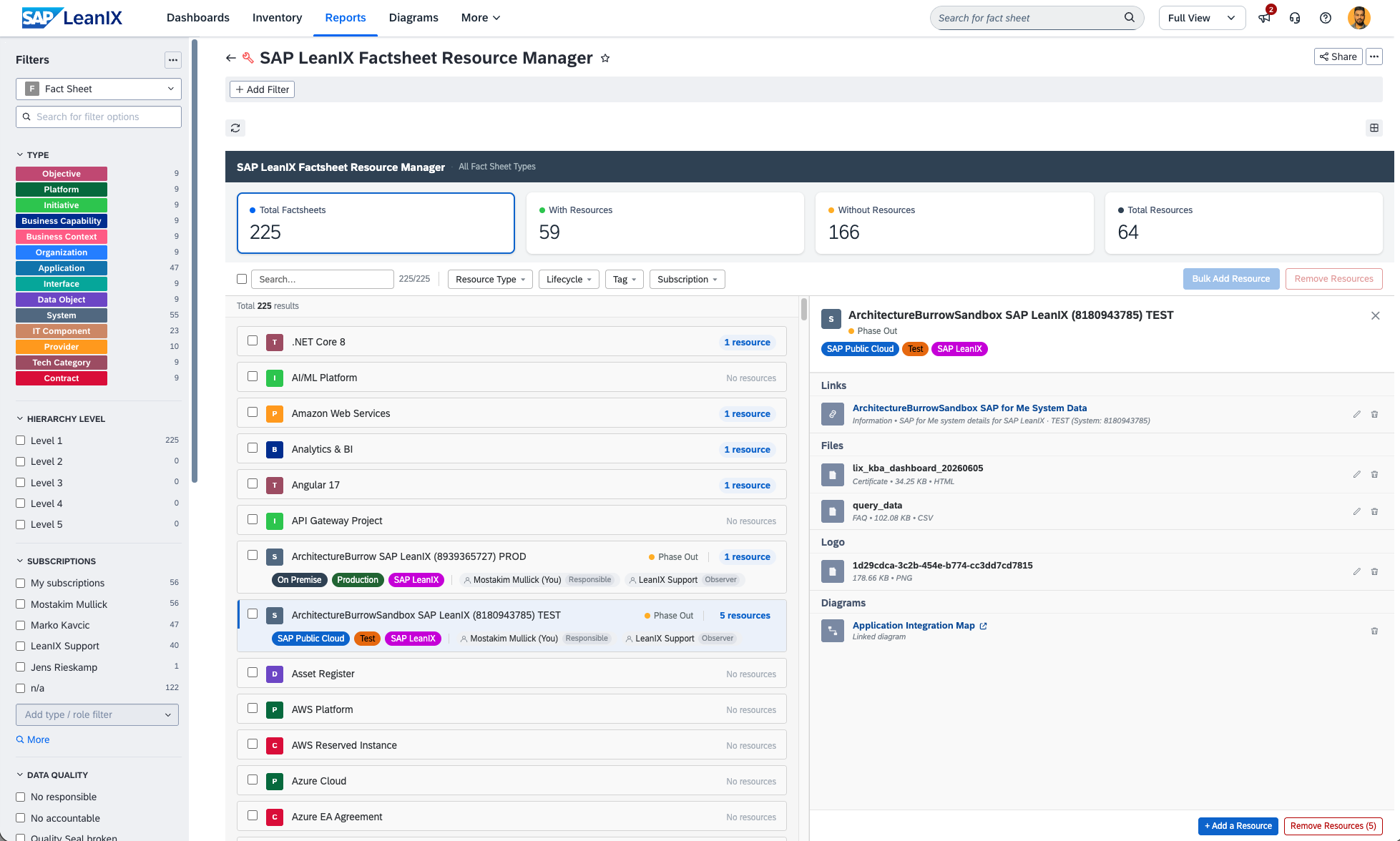
Task: Click the diagram icon for Application Integration Map
Action: [832, 631]
